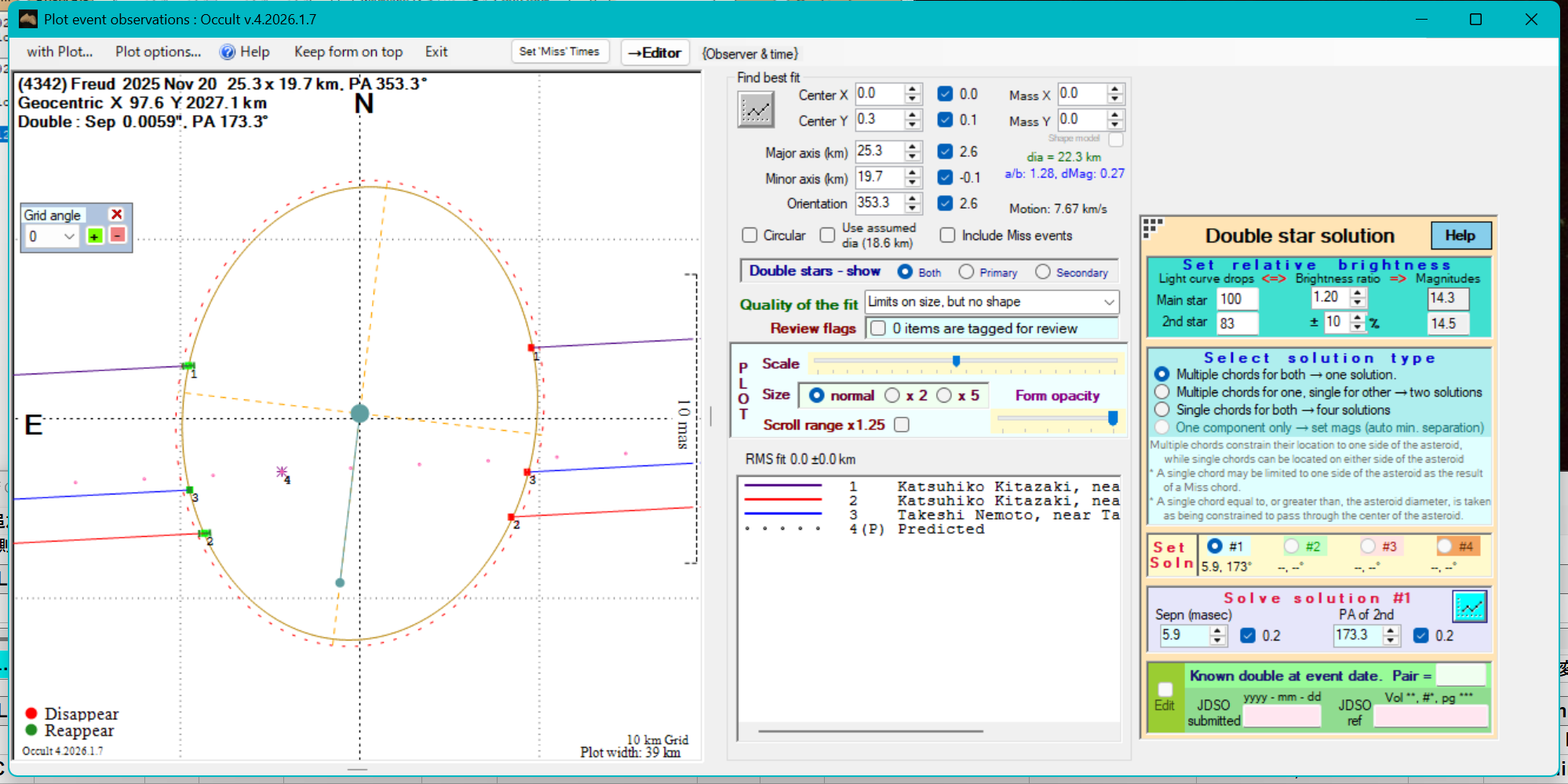Click the Help question mark icon

228,52
